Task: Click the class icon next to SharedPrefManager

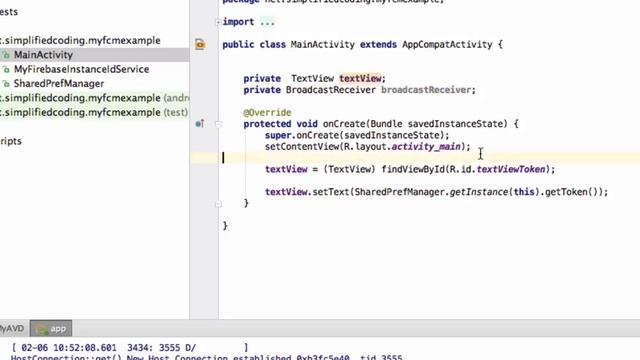Action: point(6,84)
